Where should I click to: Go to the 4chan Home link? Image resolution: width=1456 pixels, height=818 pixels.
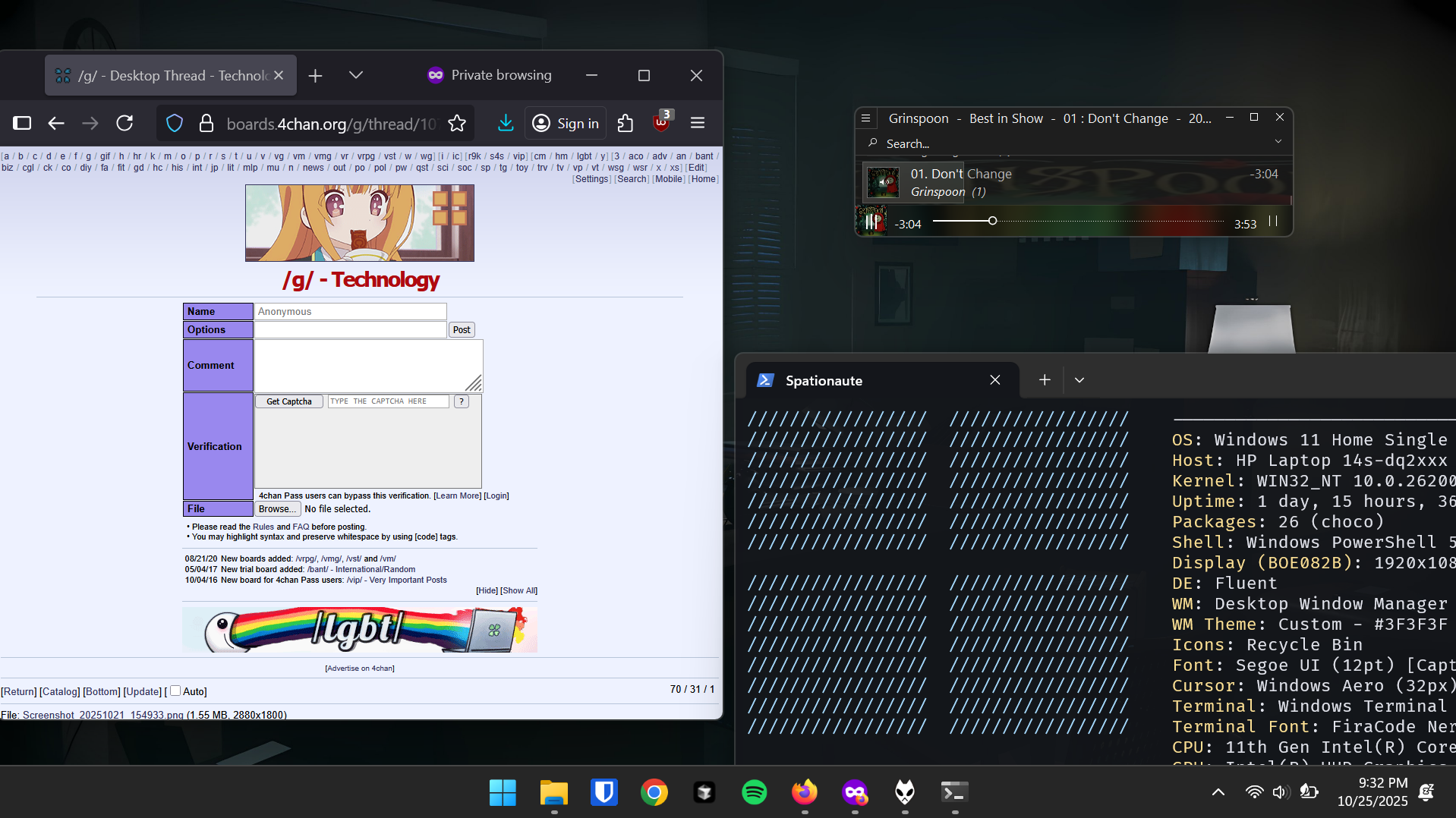click(x=704, y=179)
